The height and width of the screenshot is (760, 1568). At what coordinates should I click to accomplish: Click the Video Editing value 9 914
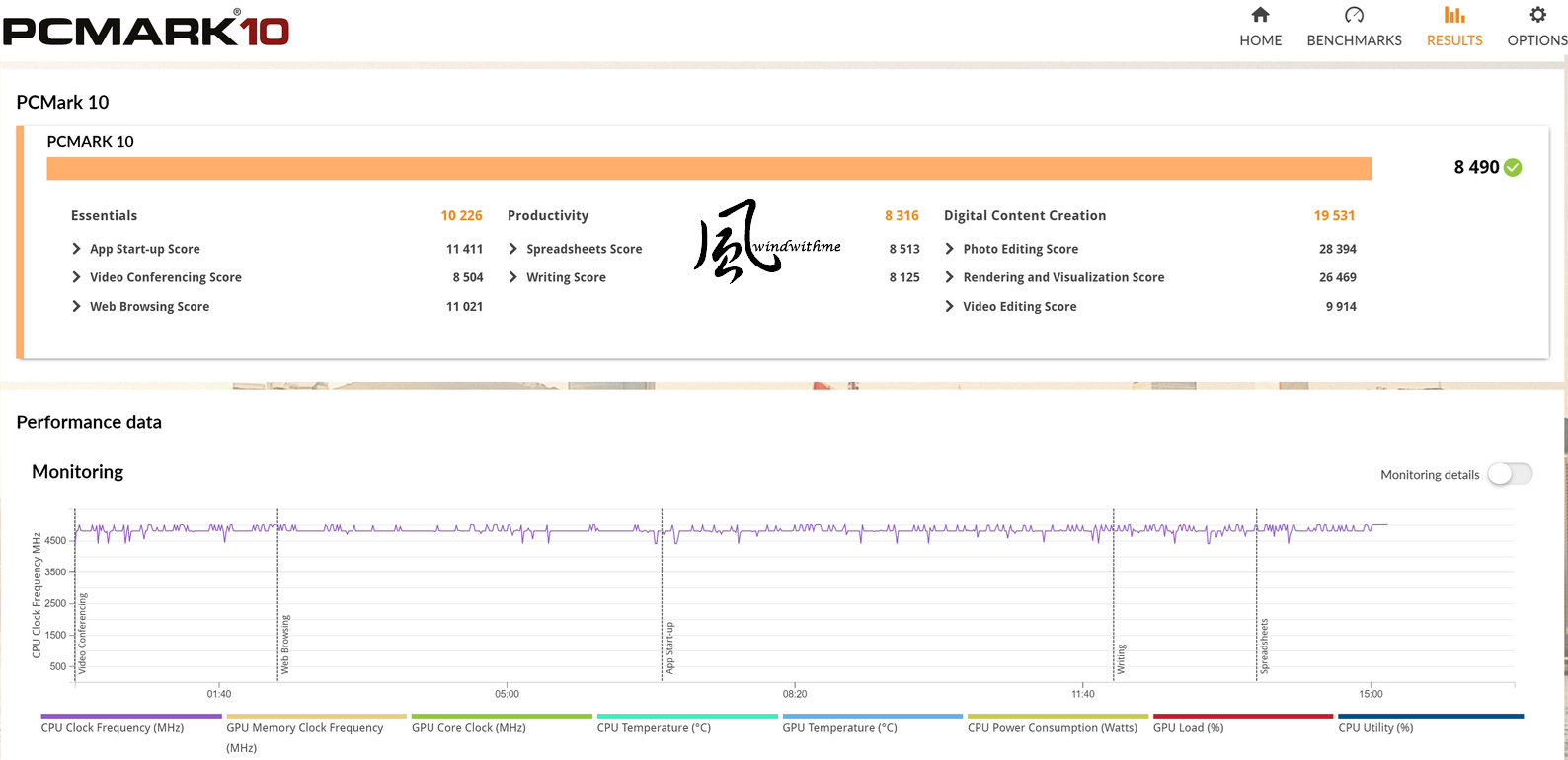coord(1341,306)
